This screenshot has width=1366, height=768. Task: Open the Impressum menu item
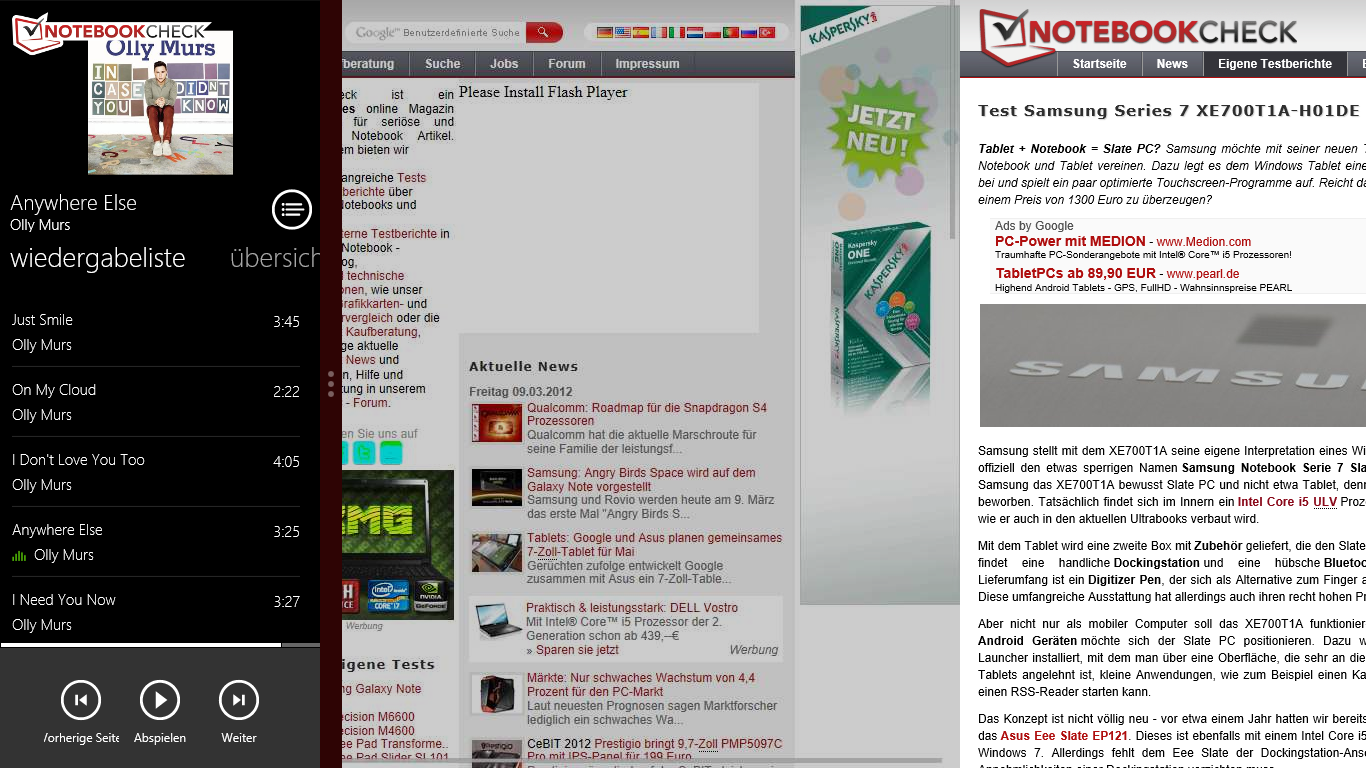pos(647,64)
